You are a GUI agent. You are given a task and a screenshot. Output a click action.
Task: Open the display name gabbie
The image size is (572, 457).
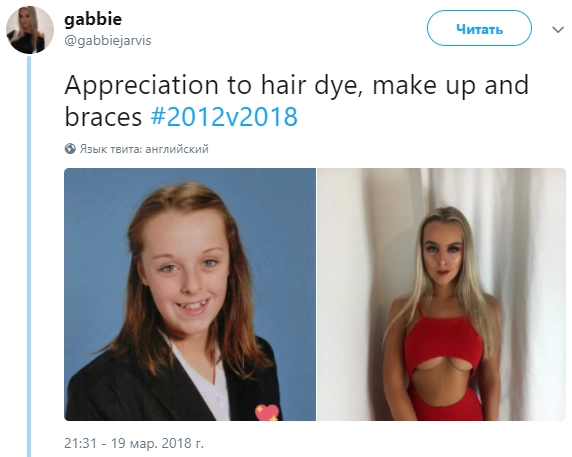pyautogui.click(x=93, y=20)
